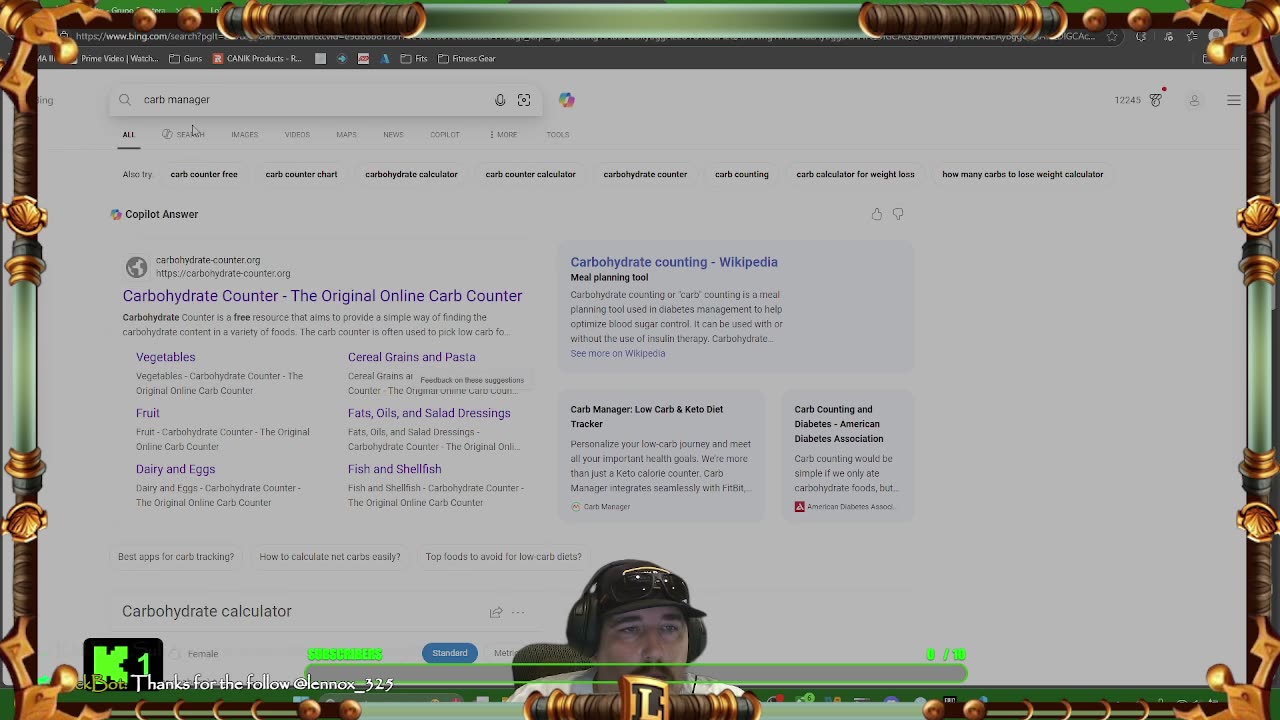Open the Copilot colorful icon beside search box
Image resolution: width=1280 pixels, height=720 pixels.
(567, 100)
